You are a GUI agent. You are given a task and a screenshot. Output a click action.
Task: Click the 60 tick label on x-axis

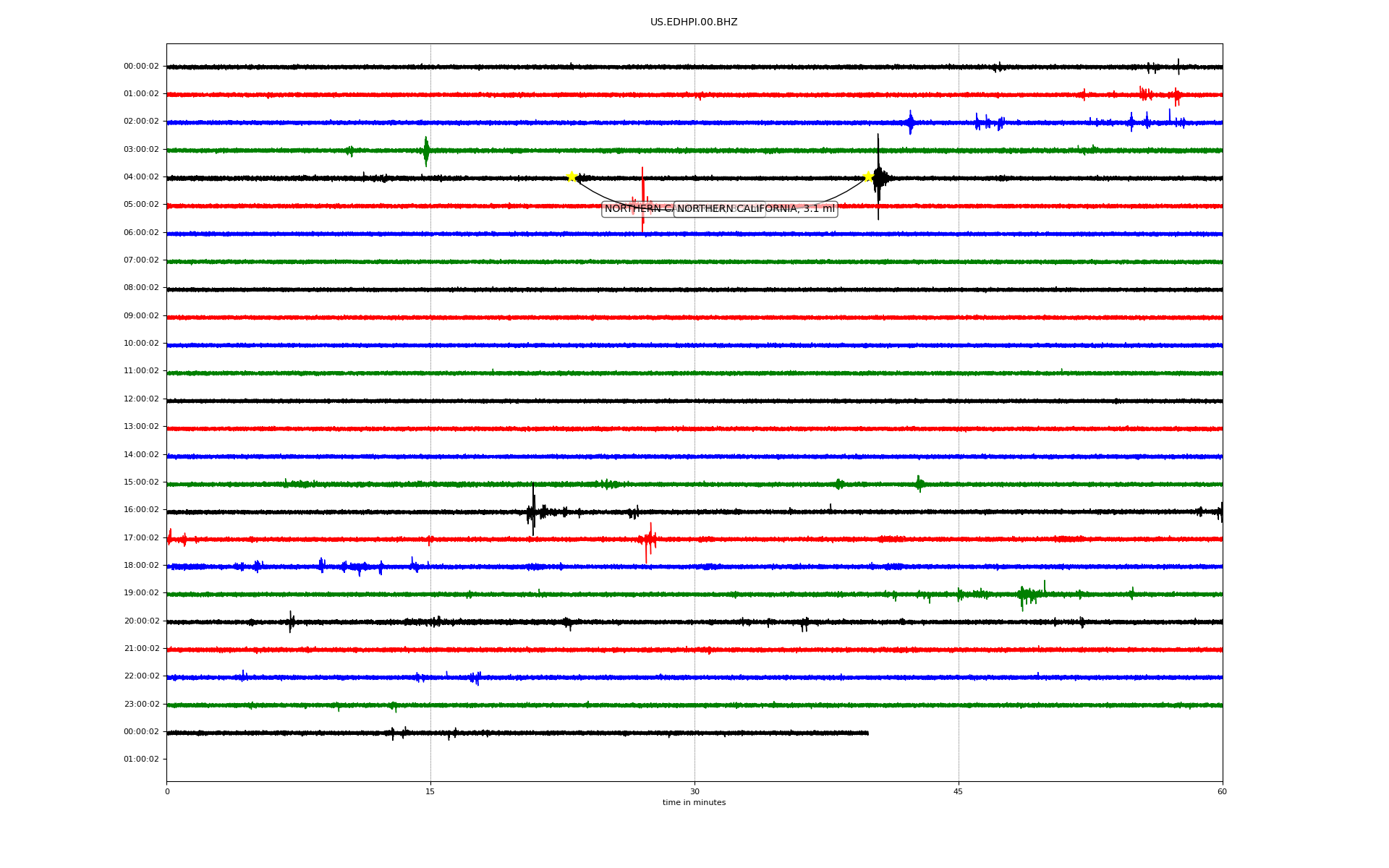[1222, 791]
